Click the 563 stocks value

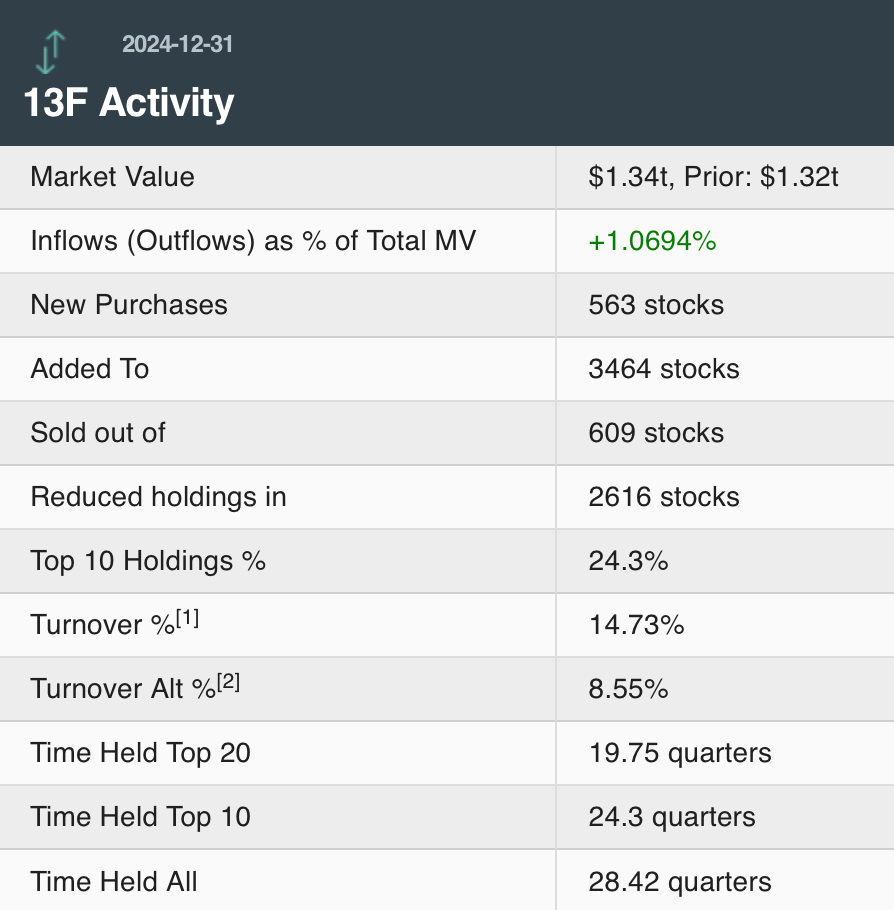656,305
